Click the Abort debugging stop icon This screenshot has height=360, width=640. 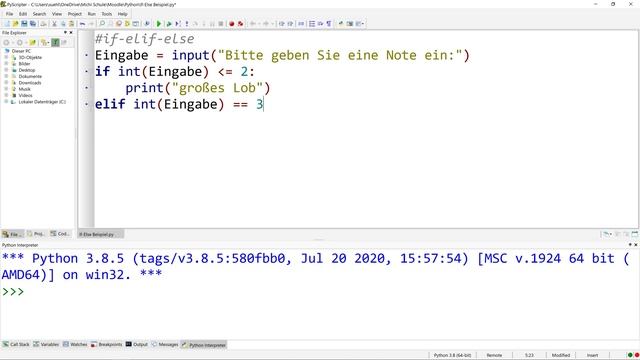pos(221,24)
